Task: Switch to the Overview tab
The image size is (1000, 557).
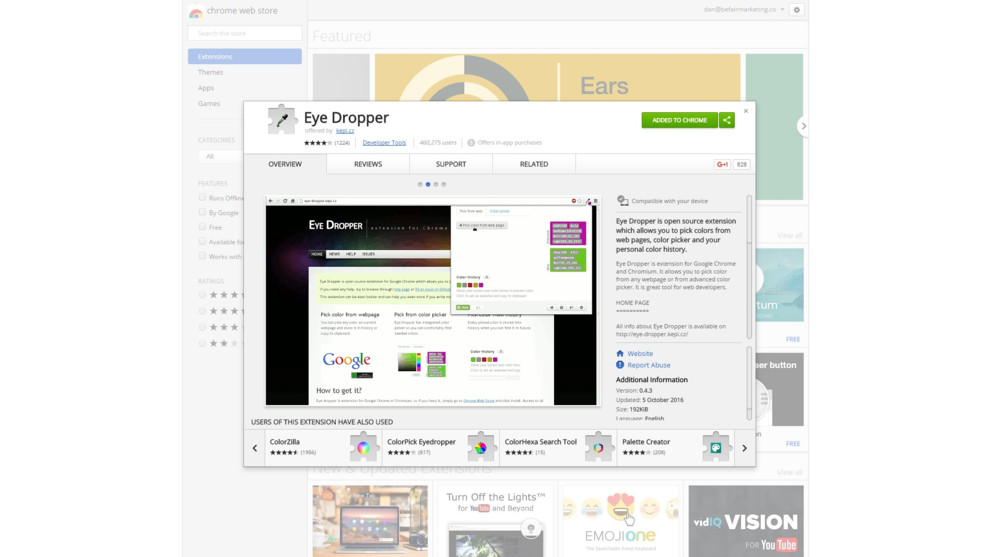Action: (x=285, y=164)
